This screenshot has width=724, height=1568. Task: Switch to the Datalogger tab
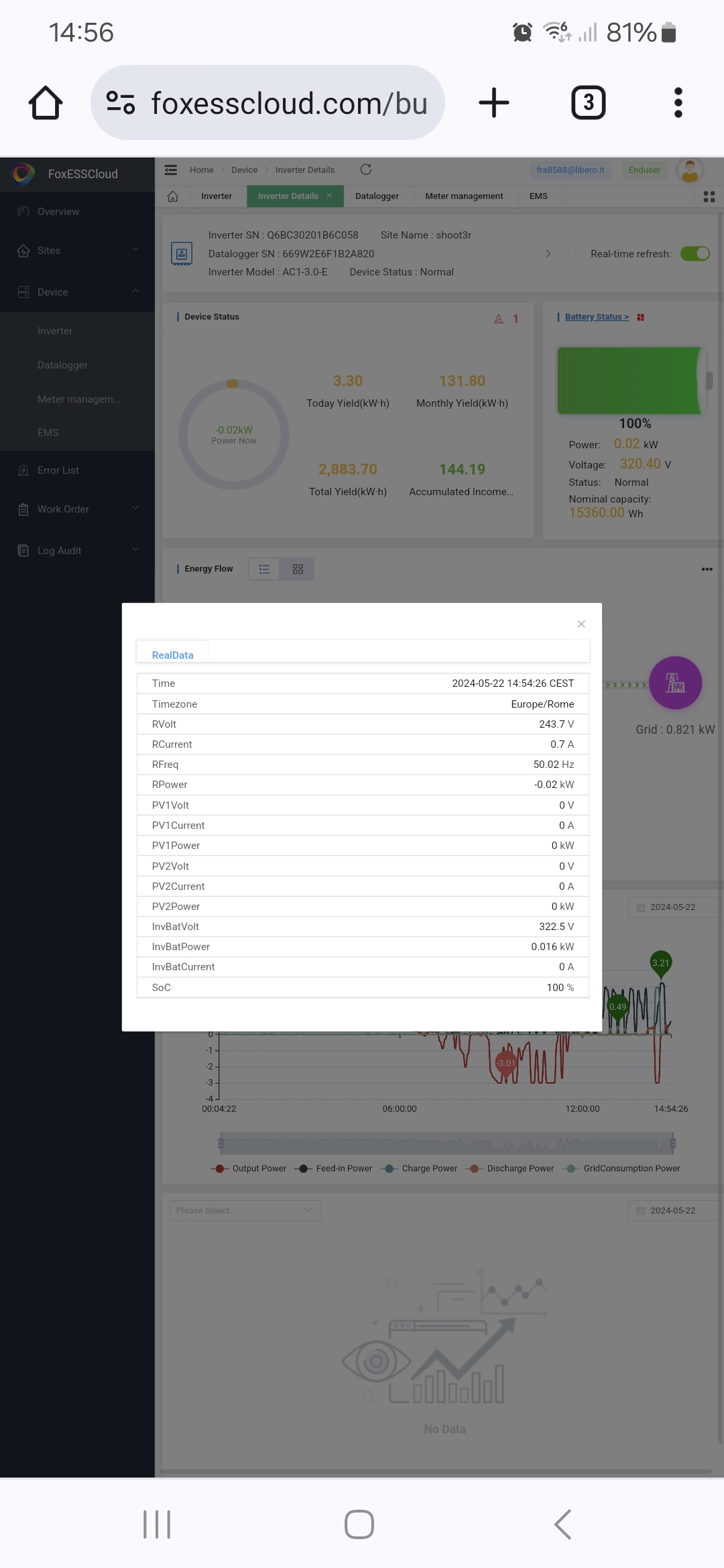(x=377, y=196)
